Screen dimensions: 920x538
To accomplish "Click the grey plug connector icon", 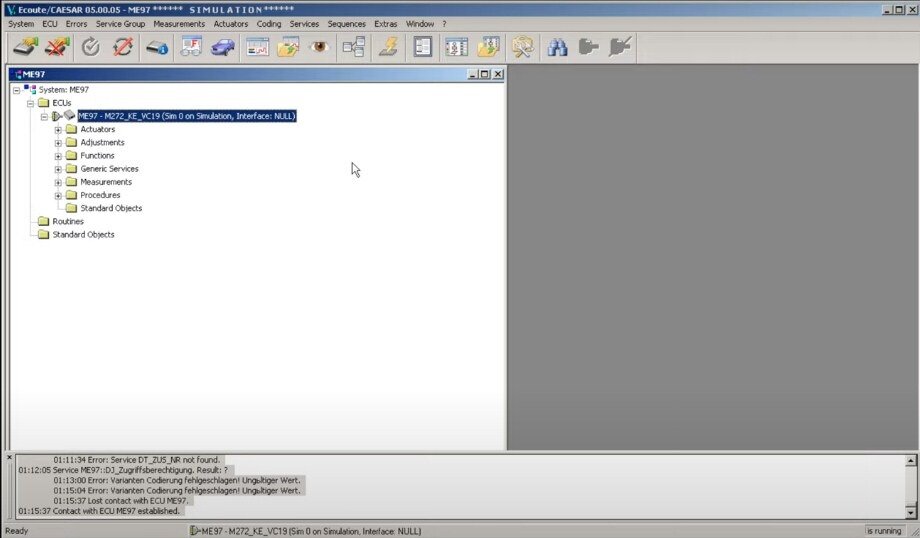I will 588,47.
